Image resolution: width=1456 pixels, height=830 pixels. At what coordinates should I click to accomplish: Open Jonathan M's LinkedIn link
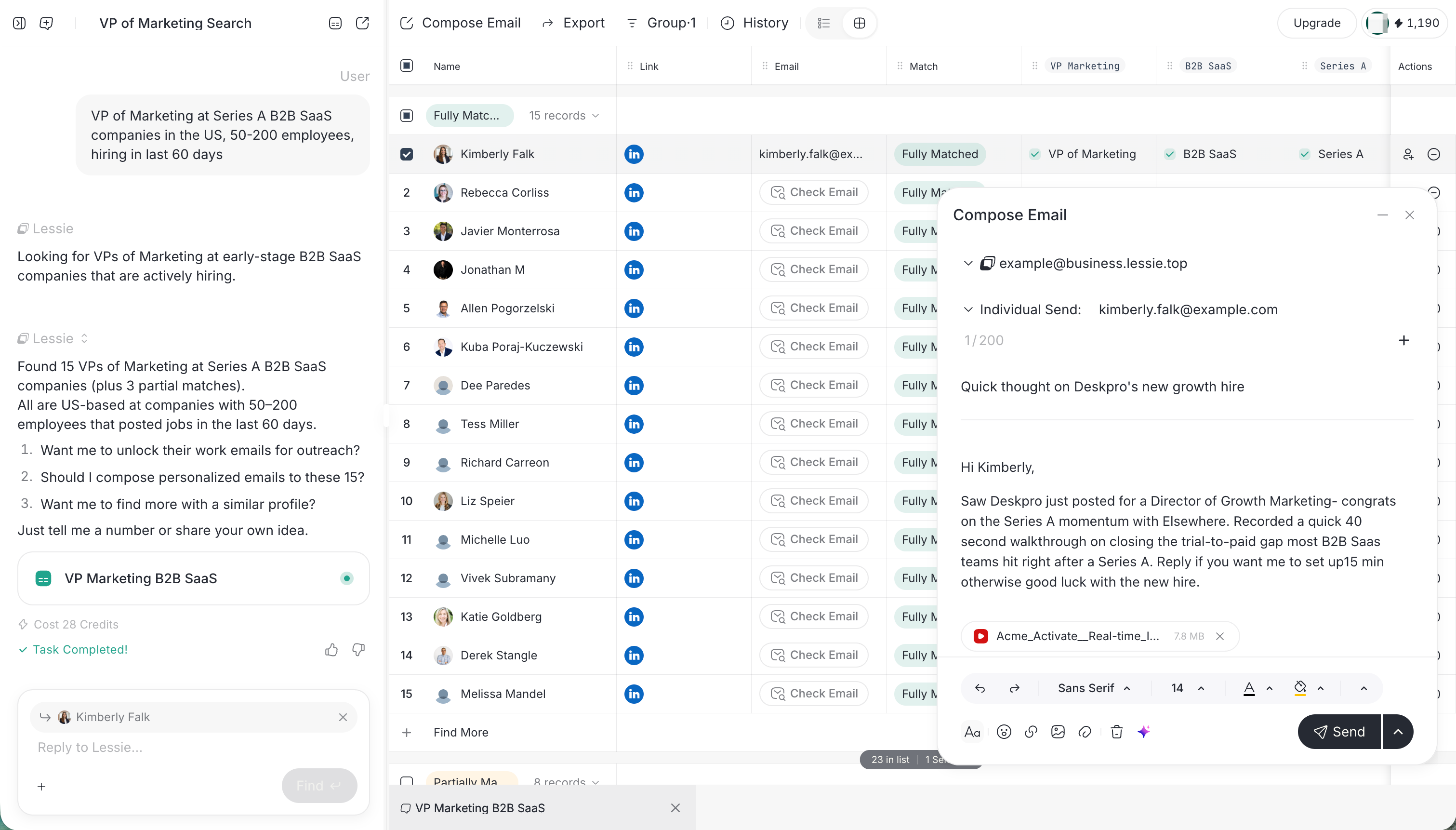[634, 269]
